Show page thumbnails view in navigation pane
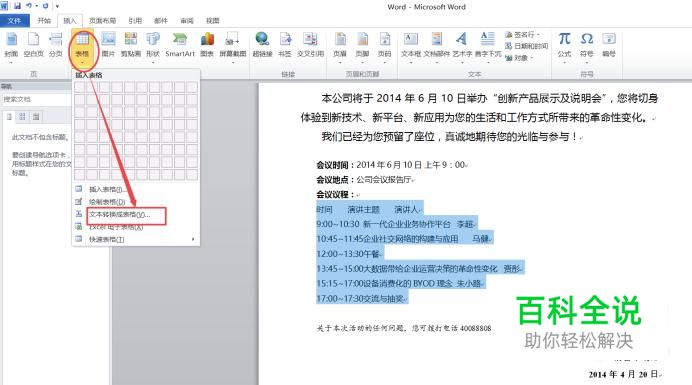692x385 pixels. pos(22,117)
